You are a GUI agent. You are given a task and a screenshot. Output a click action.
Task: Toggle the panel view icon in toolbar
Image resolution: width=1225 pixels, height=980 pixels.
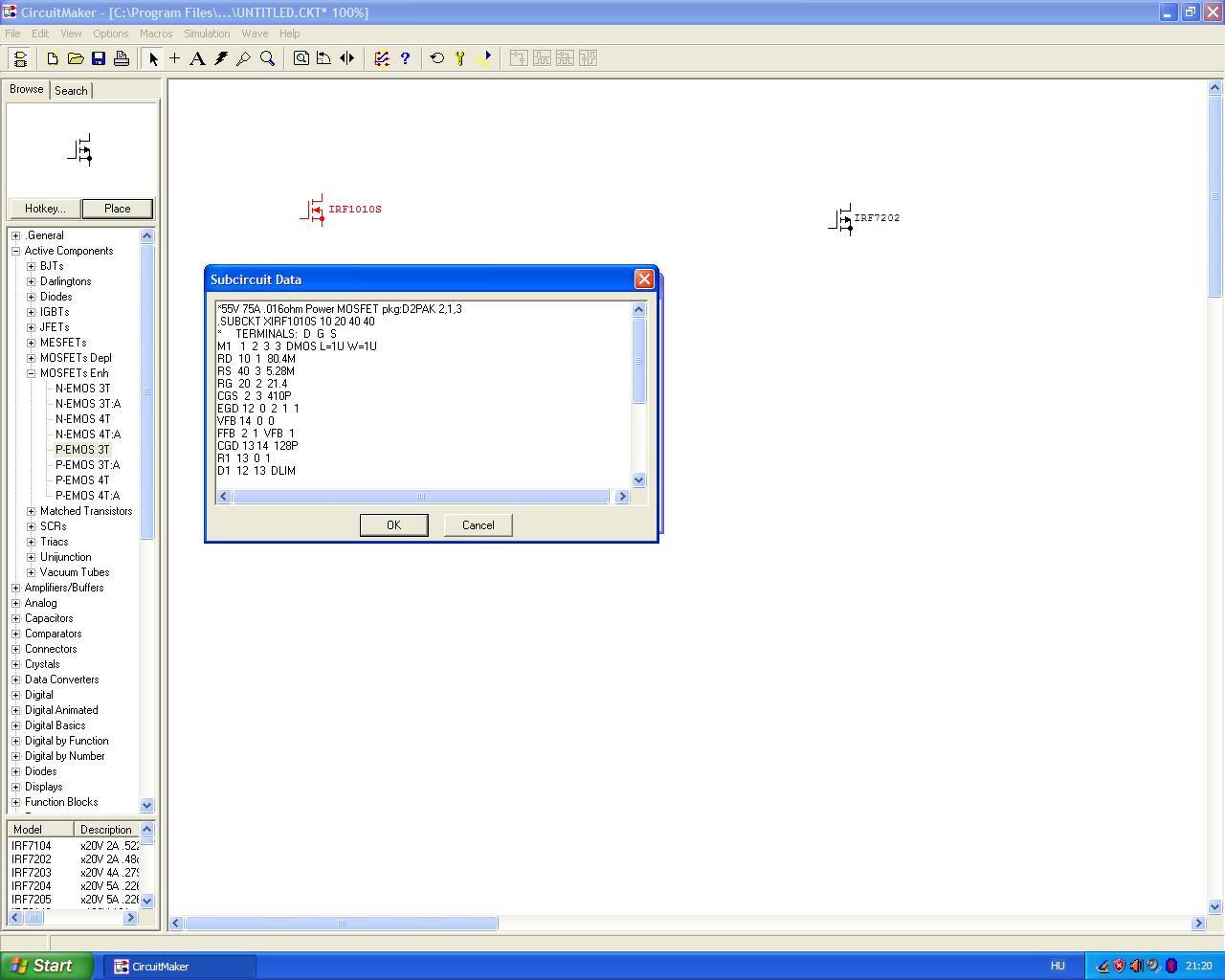coord(20,58)
